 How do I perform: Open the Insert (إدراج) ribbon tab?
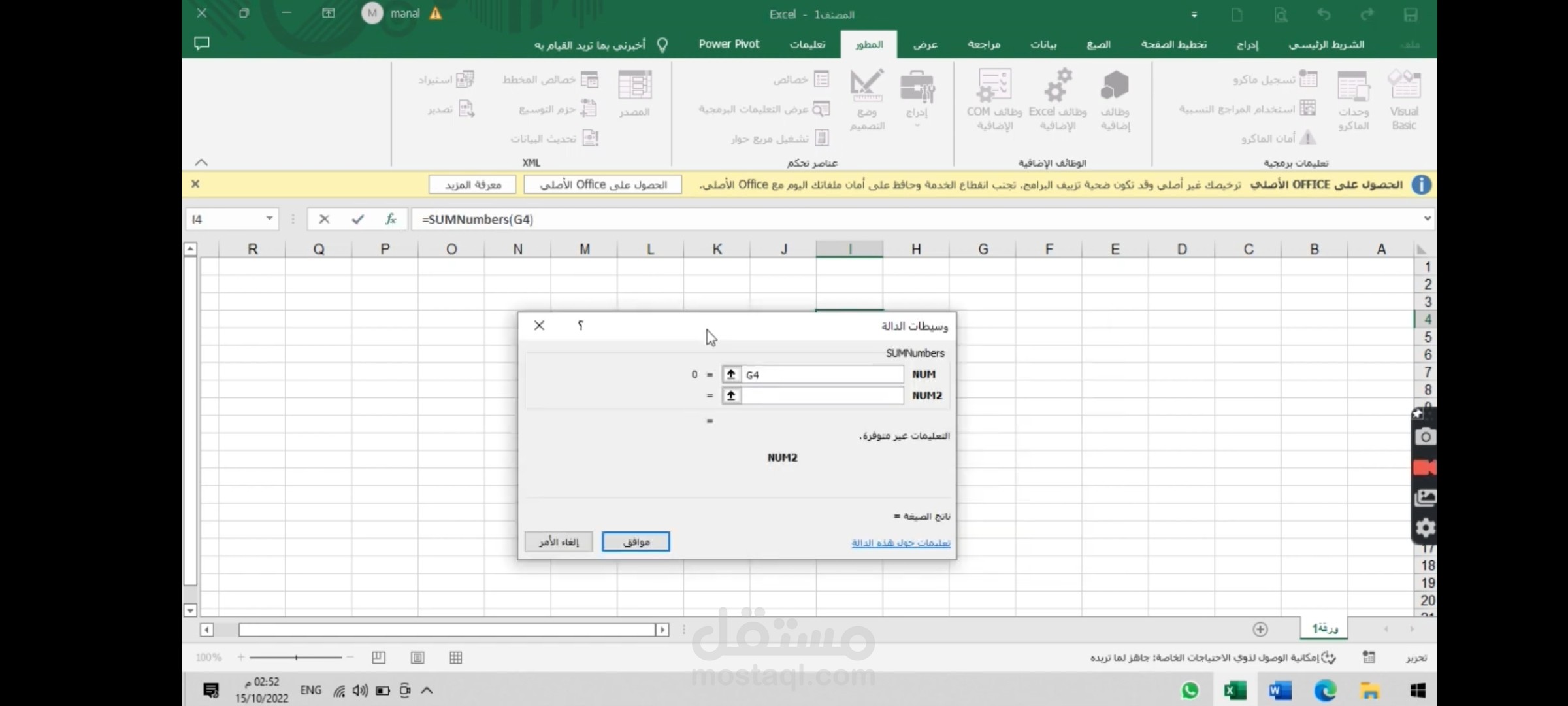[1247, 44]
